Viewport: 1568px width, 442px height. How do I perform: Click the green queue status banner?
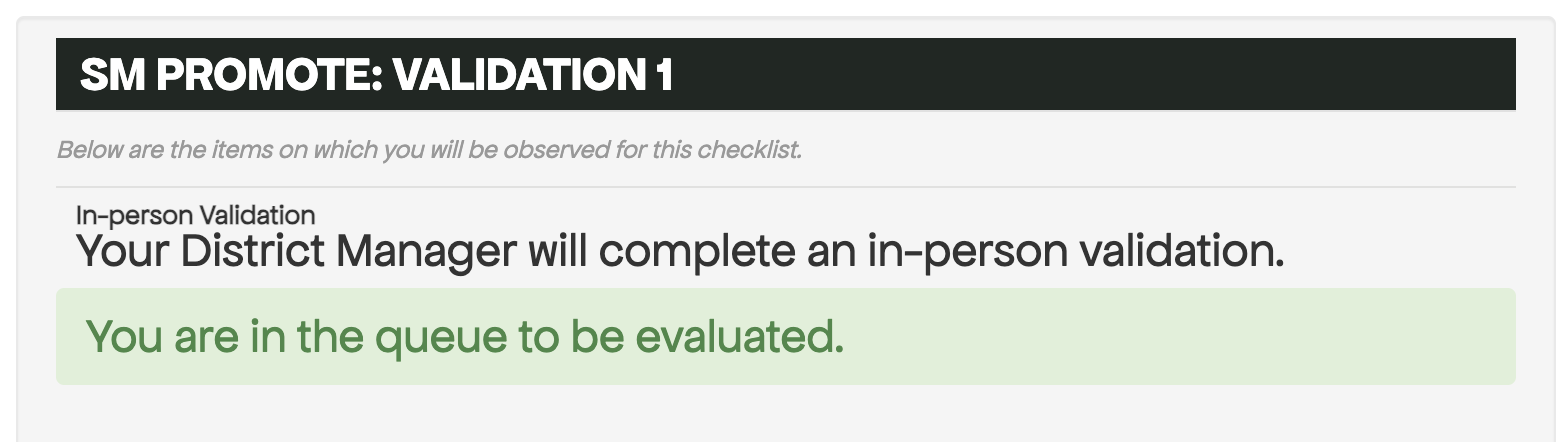coord(785,337)
